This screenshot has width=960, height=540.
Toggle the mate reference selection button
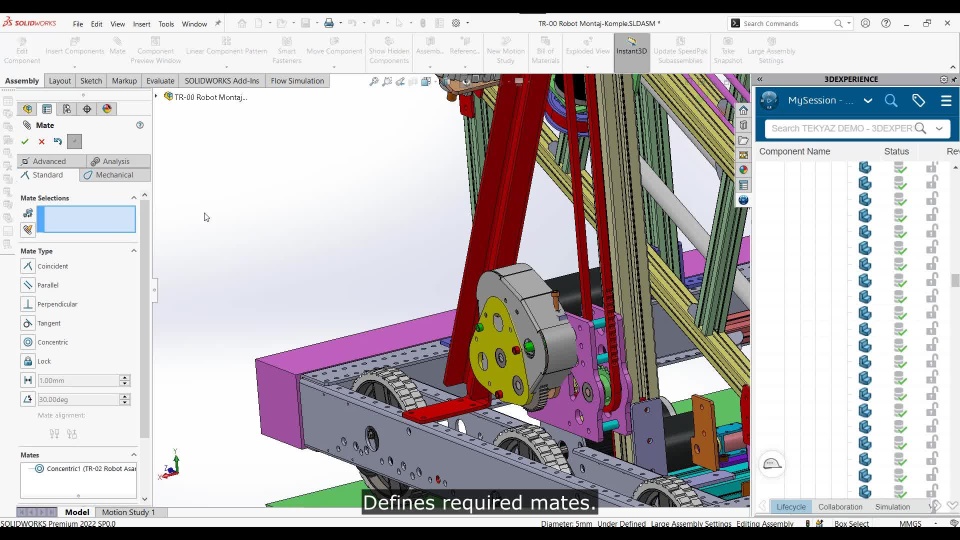[28, 213]
